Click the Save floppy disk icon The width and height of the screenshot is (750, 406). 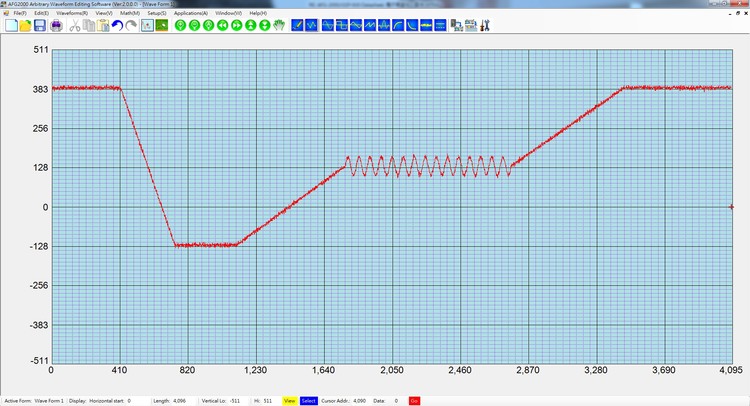click(39, 25)
